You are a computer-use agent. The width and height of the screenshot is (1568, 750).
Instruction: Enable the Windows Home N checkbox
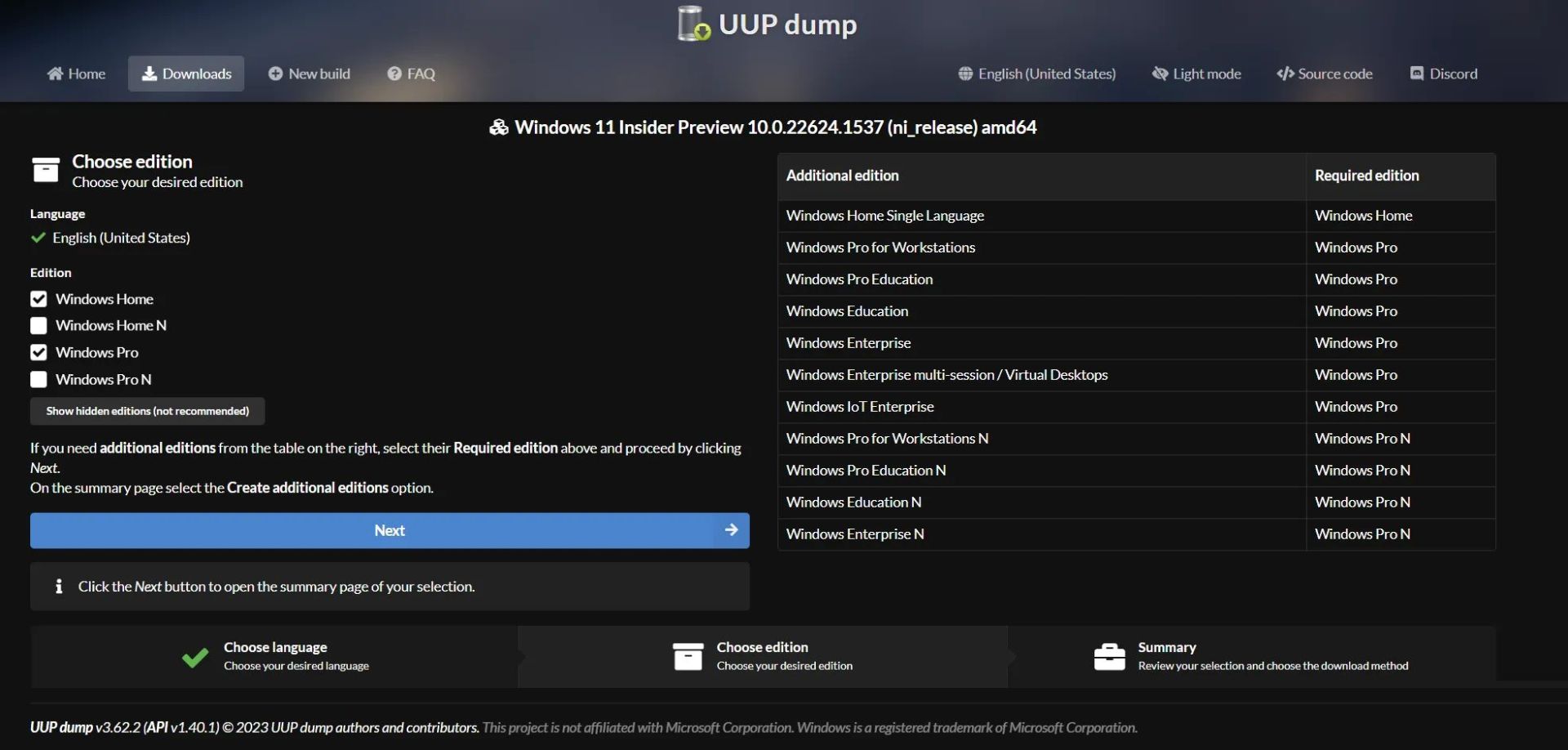[x=38, y=325]
